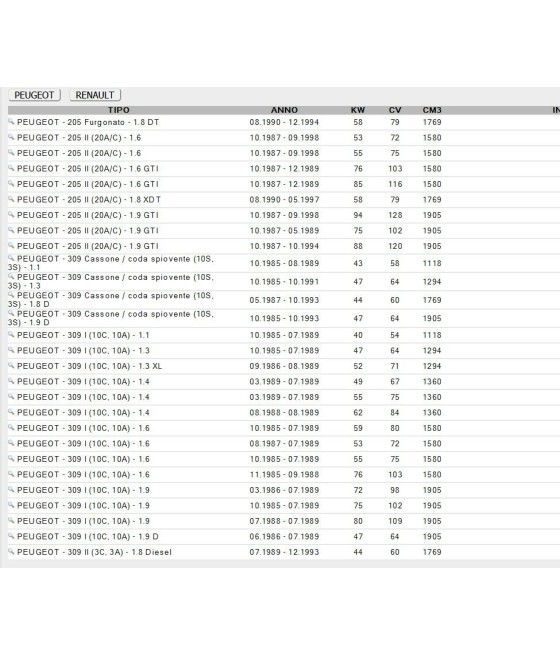Open PEUGEOT 309 Cassone 1.8 D entry
The height and width of the screenshot is (655, 560).
tap(284, 300)
